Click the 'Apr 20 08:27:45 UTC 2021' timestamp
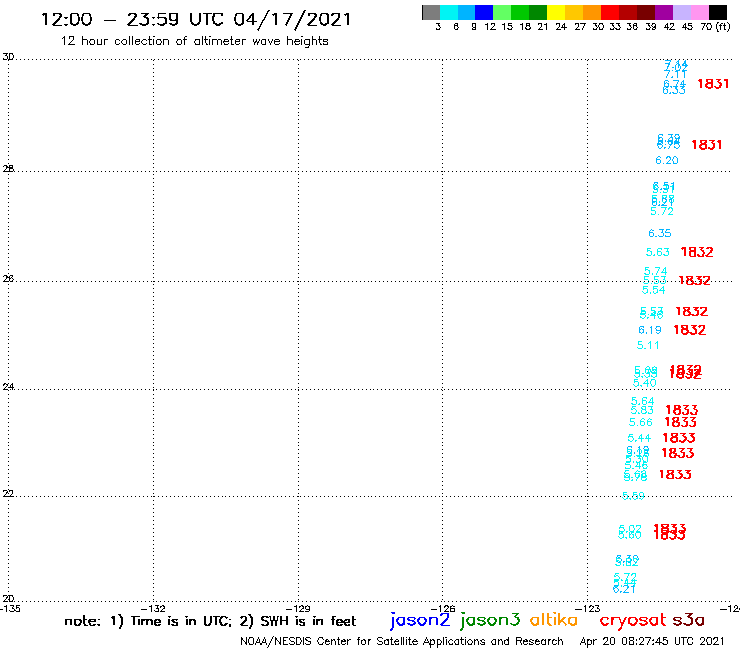This screenshot has height=650, width=740. [x=652, y=641]
